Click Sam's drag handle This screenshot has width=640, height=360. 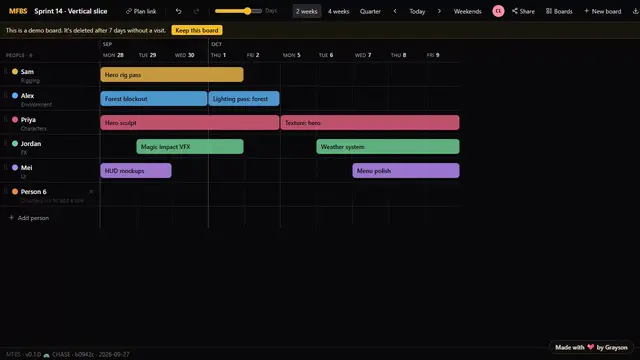(x=5, y=71)
